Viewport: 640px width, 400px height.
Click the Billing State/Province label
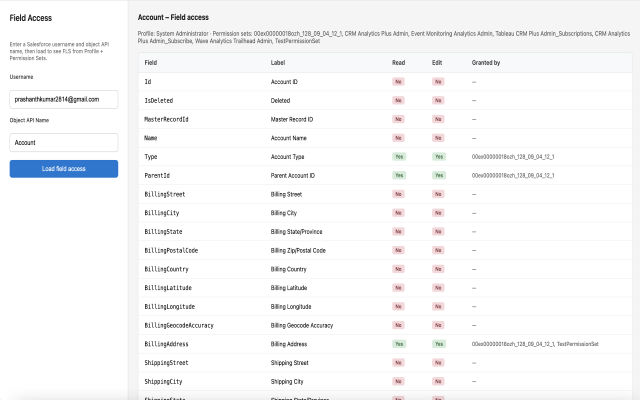pos(296,232)
